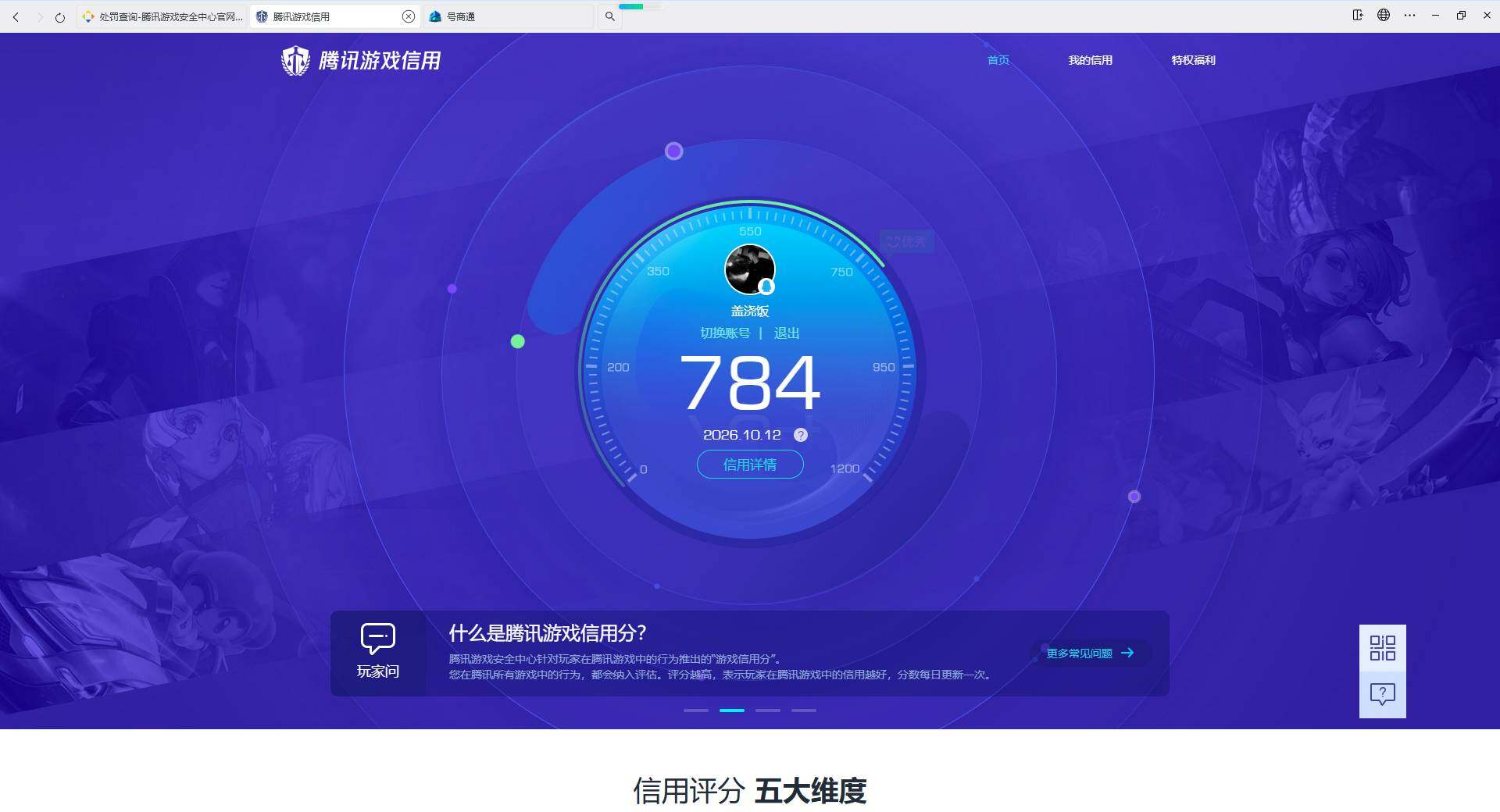The width and height of the screenshot is (1500, 812).
Task: Open 更多常见问题 link
Action: click(1091, 653)
